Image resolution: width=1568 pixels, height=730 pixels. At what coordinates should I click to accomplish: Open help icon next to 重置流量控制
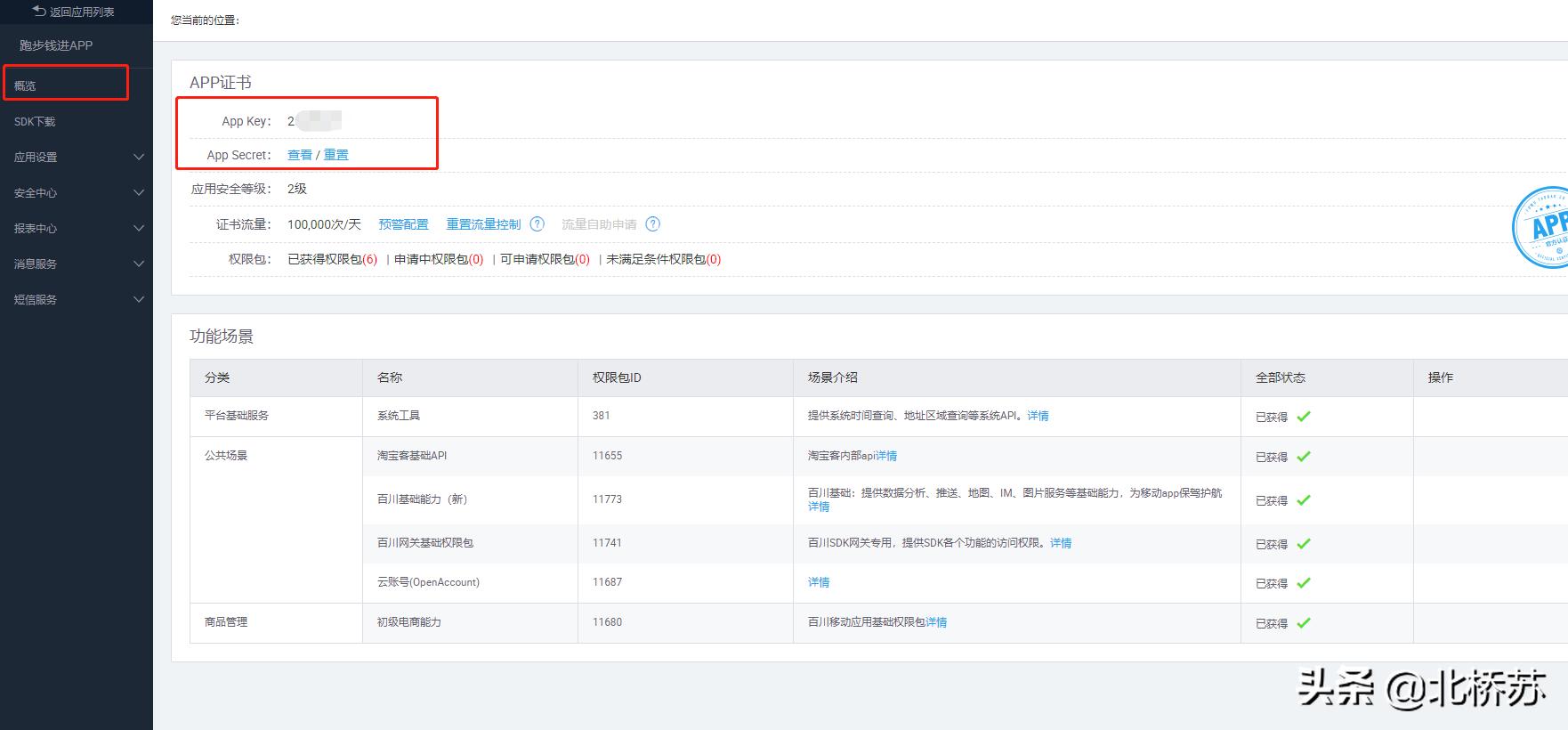tap(537, 224)
